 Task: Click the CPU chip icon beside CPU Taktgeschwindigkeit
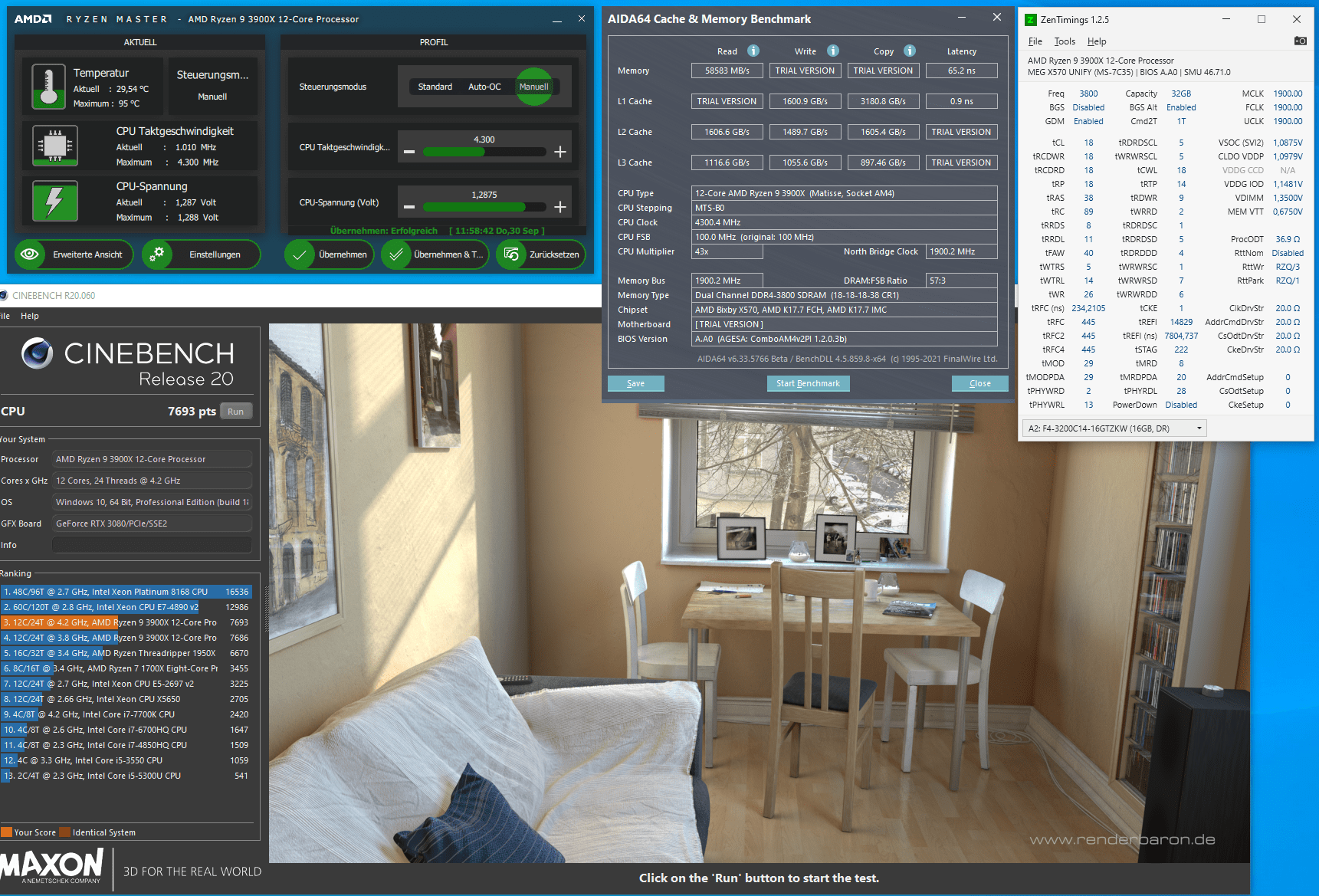click(55, 145)
